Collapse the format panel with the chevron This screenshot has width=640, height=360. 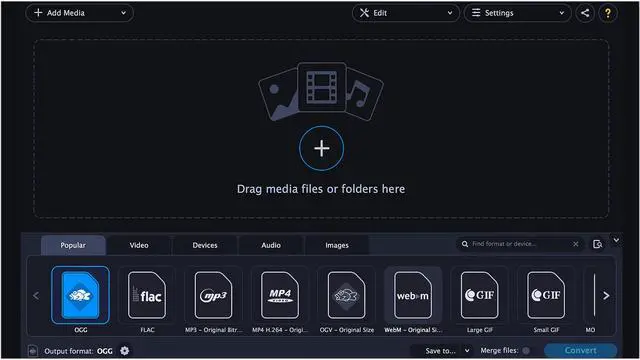pyautogui.click(x=617, y=240)
